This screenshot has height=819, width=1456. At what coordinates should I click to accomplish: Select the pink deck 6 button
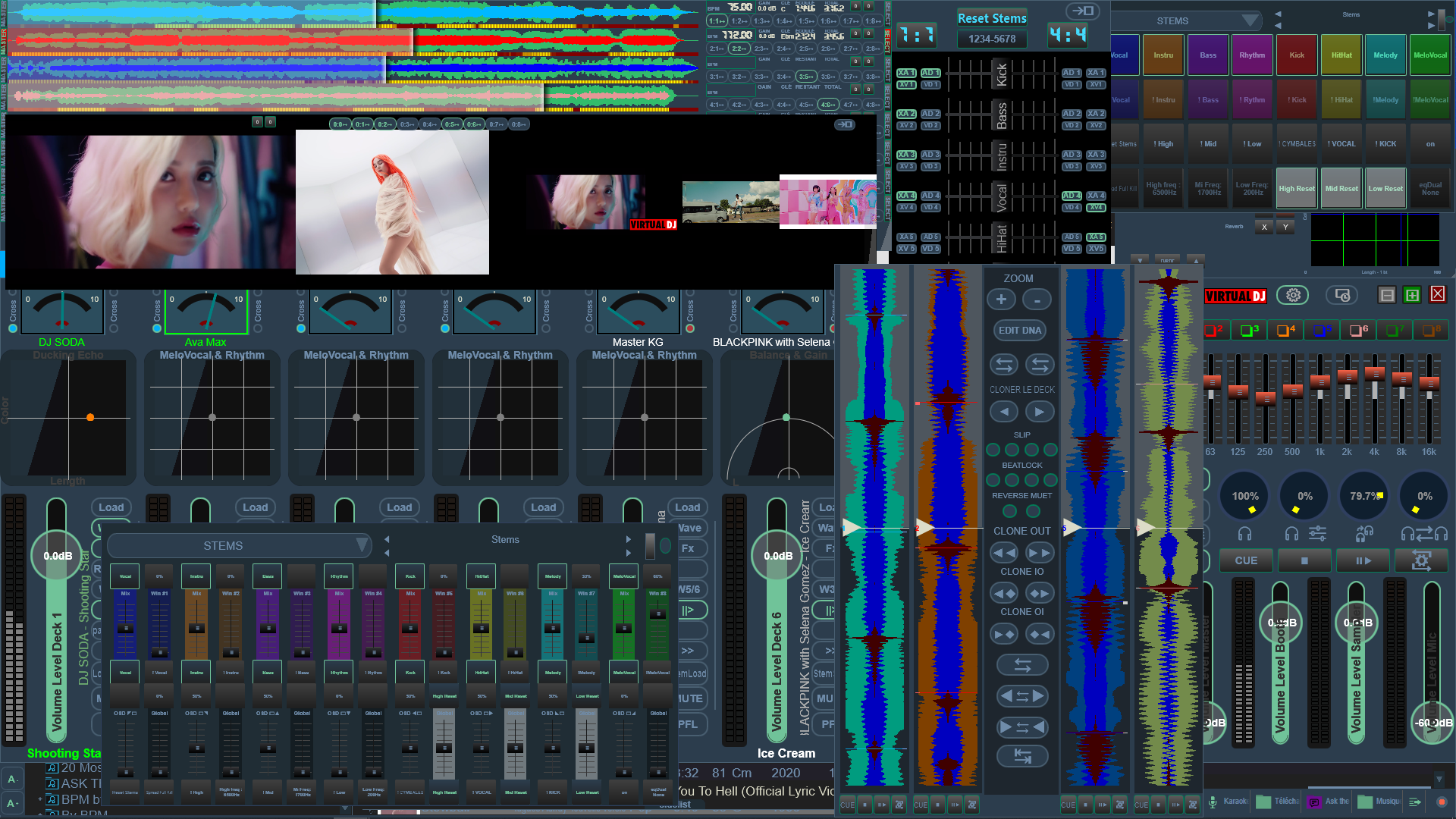[1359, 330]
